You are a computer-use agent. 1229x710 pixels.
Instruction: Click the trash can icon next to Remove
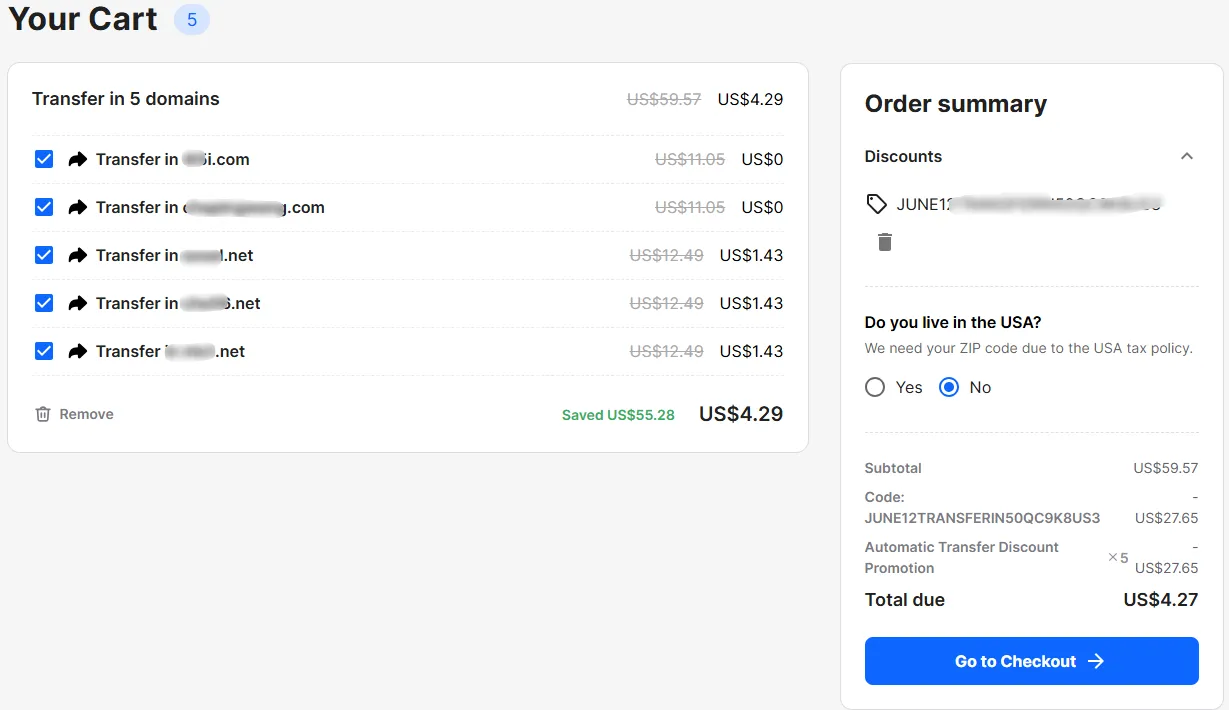tap(43, 414)
